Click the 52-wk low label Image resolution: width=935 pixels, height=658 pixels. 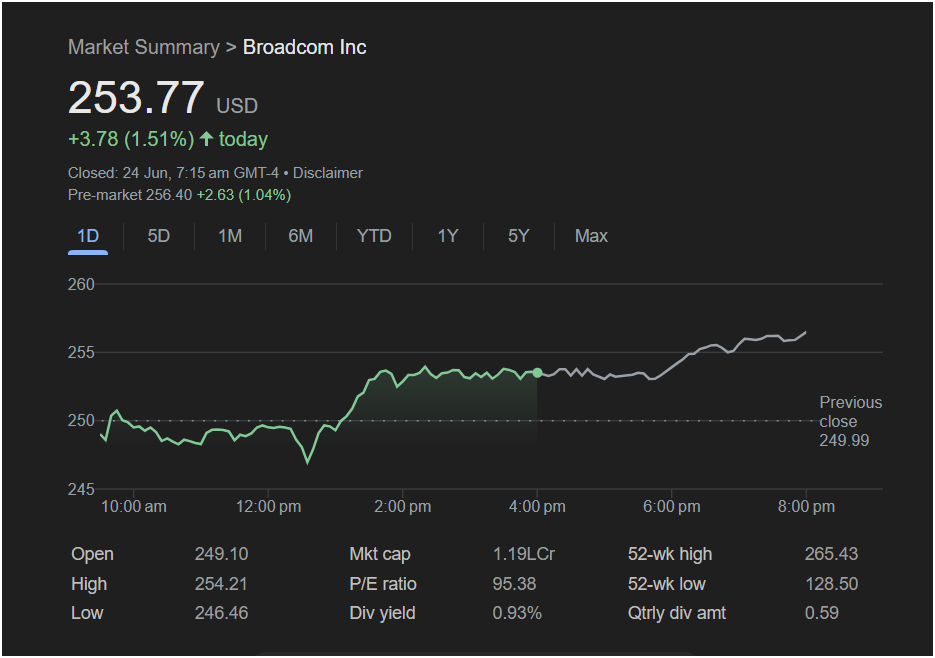click(667, 584)
